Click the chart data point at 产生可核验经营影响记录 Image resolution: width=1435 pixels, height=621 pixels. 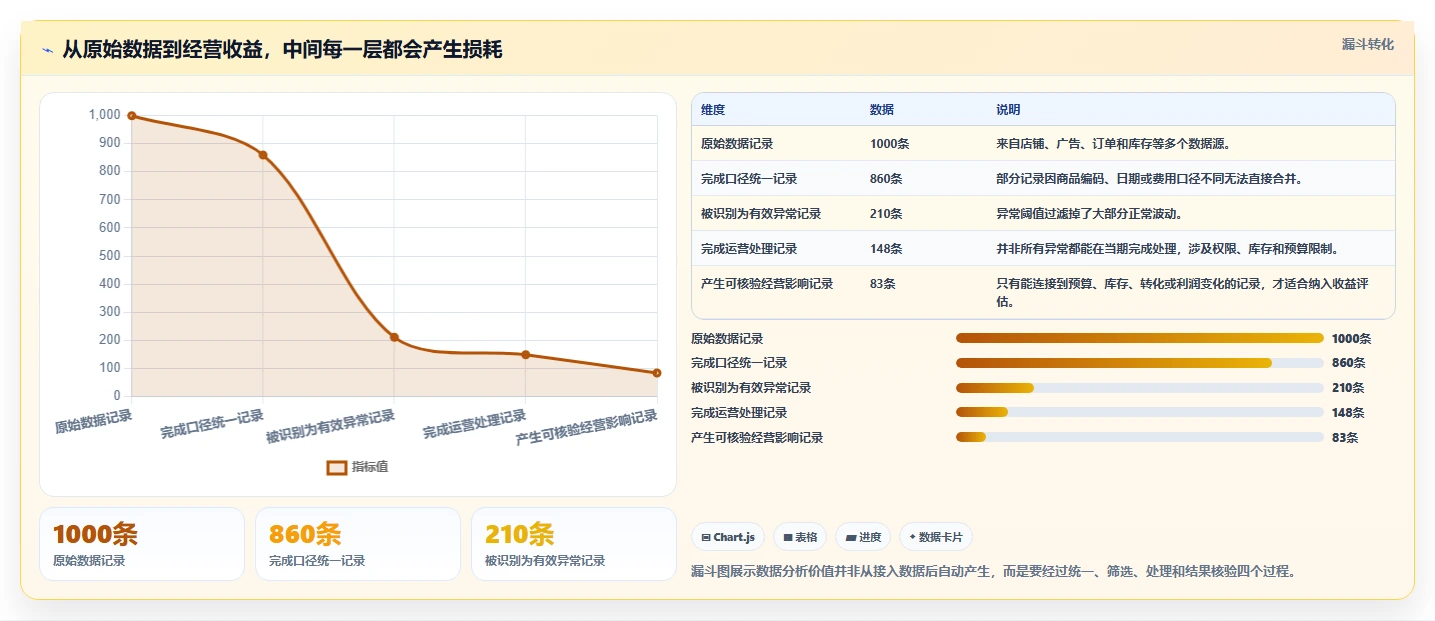(657, 373)
